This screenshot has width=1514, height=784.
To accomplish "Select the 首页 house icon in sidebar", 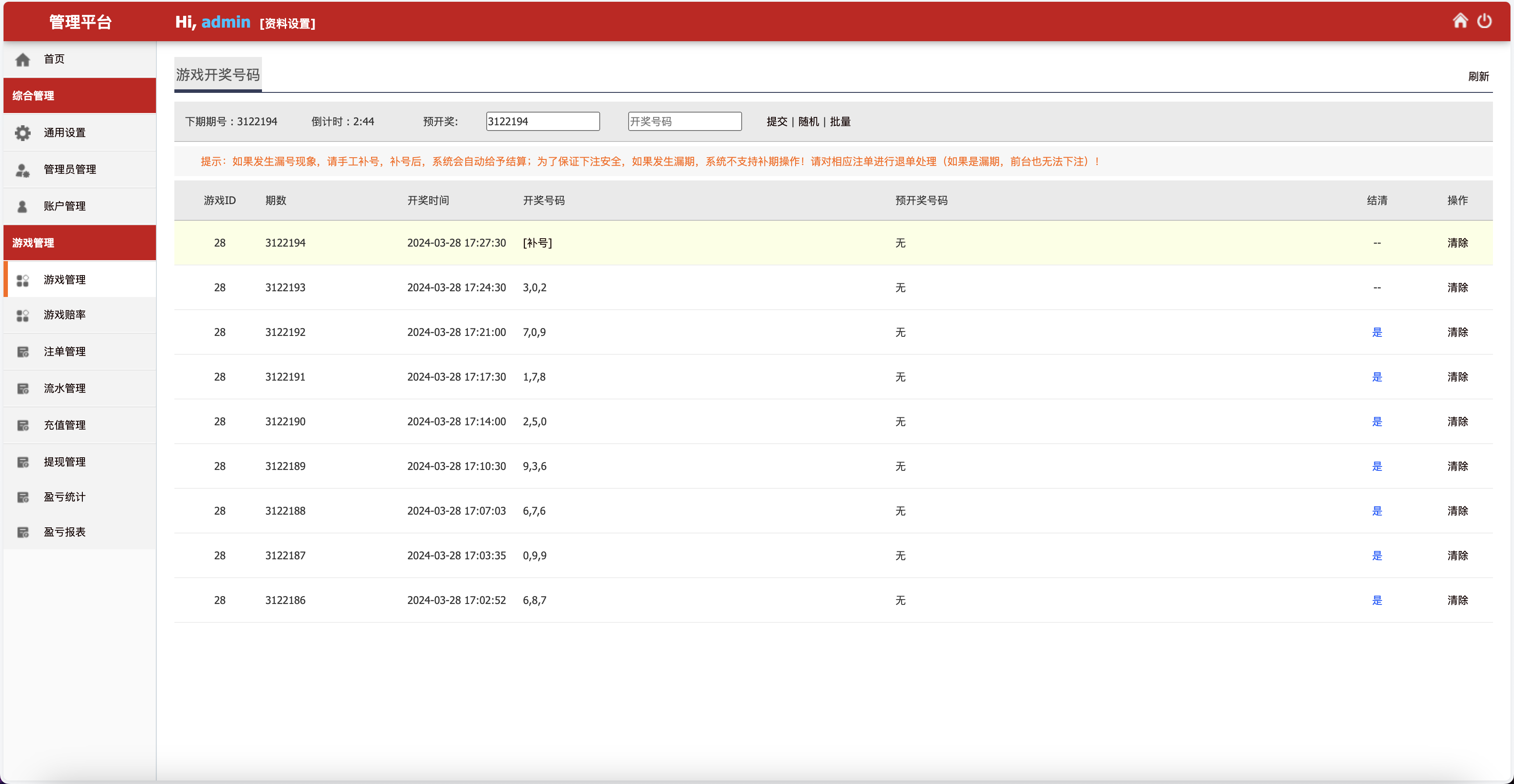I will click(23, 59).
